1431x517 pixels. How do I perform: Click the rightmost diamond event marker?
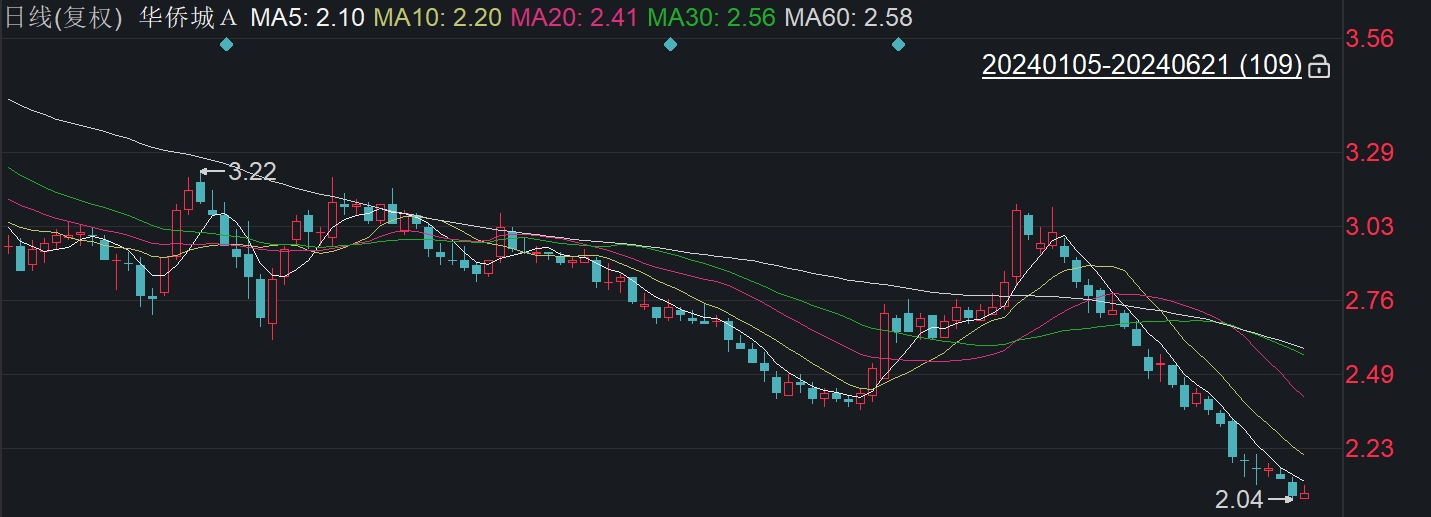[x=898, y=44]
